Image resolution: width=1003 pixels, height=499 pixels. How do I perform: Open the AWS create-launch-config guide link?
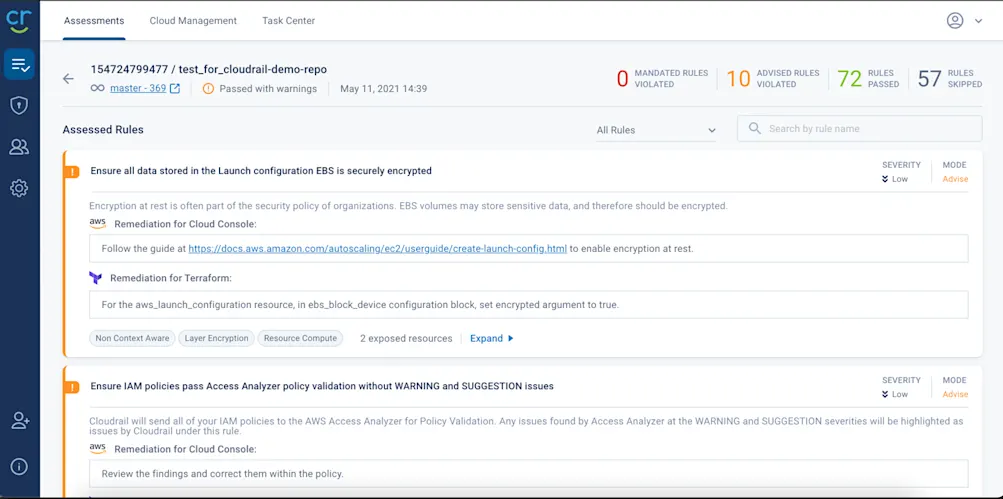(x=377, y=249)
